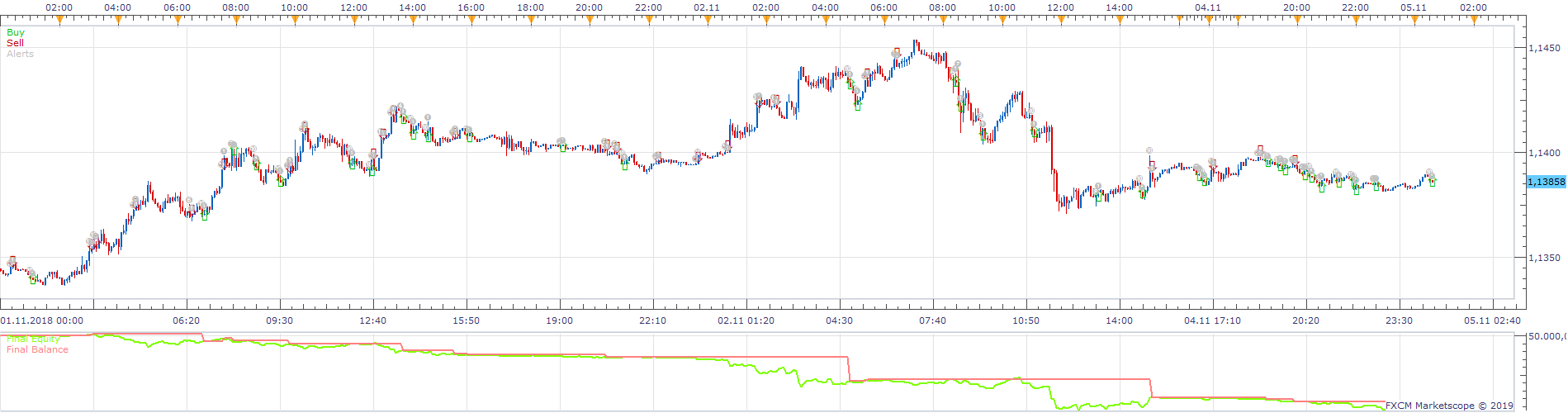Viewport: 1568px width, 413px height.
Task: Click the orange marker under the 16:00 label
Action: click(471, 21)
